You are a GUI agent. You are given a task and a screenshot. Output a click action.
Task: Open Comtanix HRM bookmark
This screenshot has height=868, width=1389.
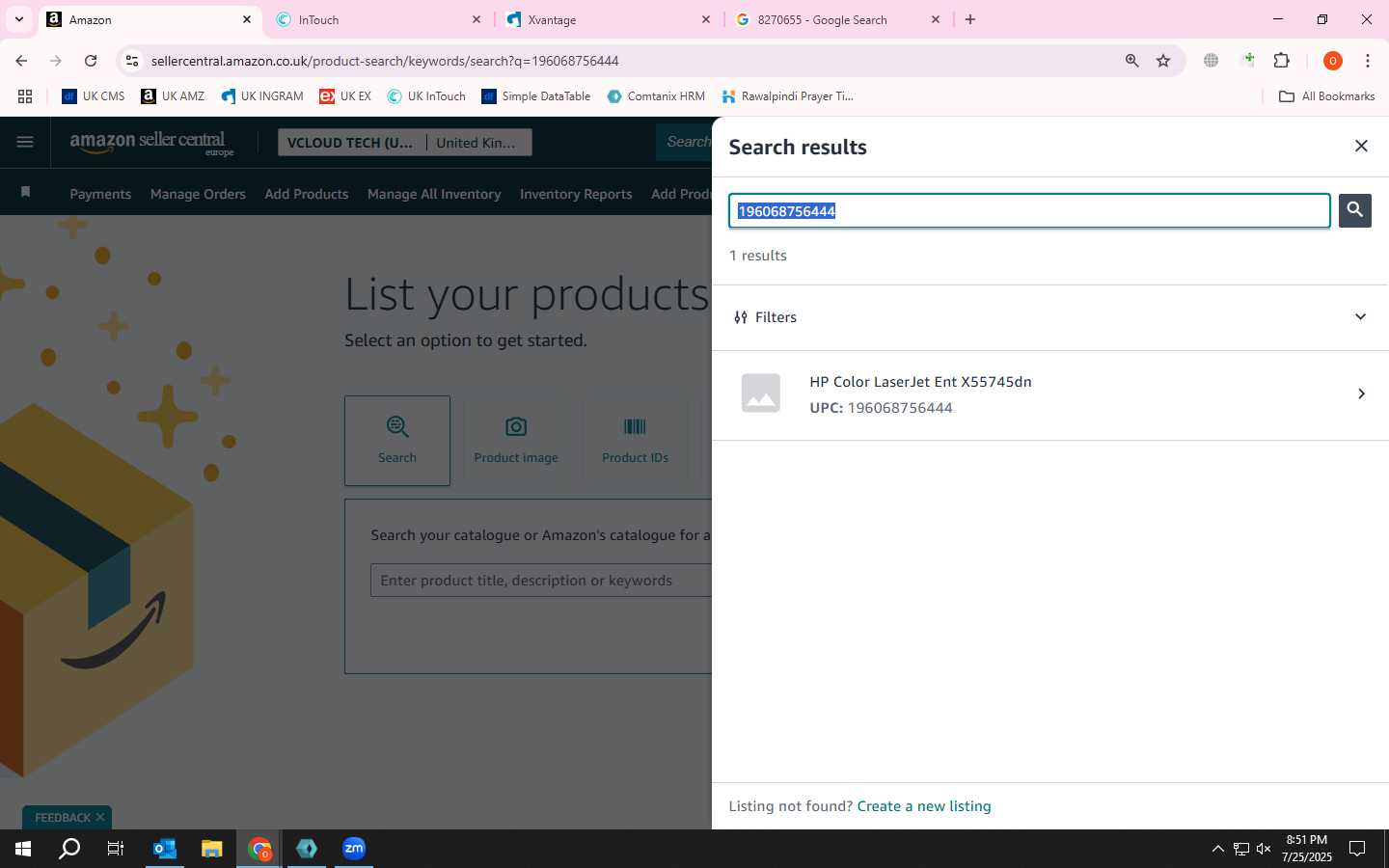click(x=656, y=96)
